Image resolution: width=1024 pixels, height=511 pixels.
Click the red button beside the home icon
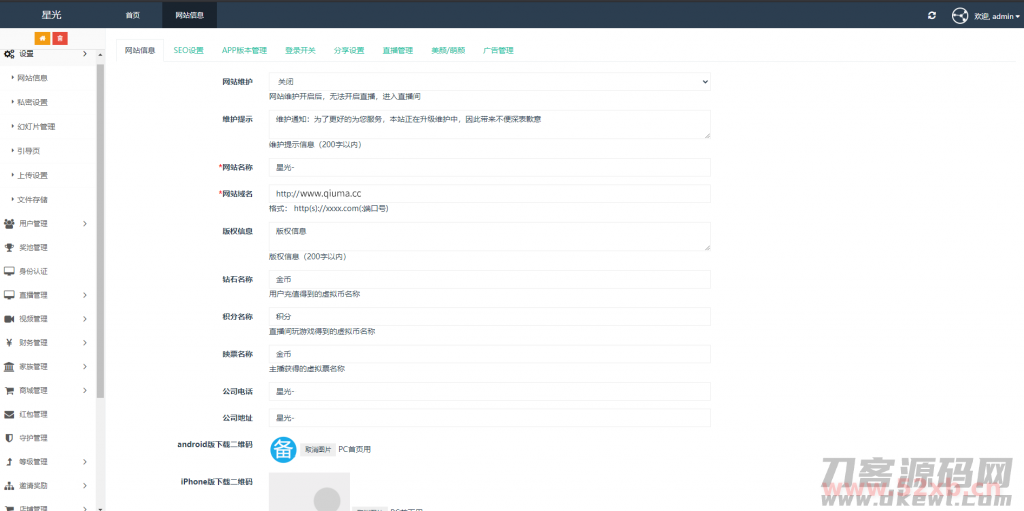(x=59, y=38)
